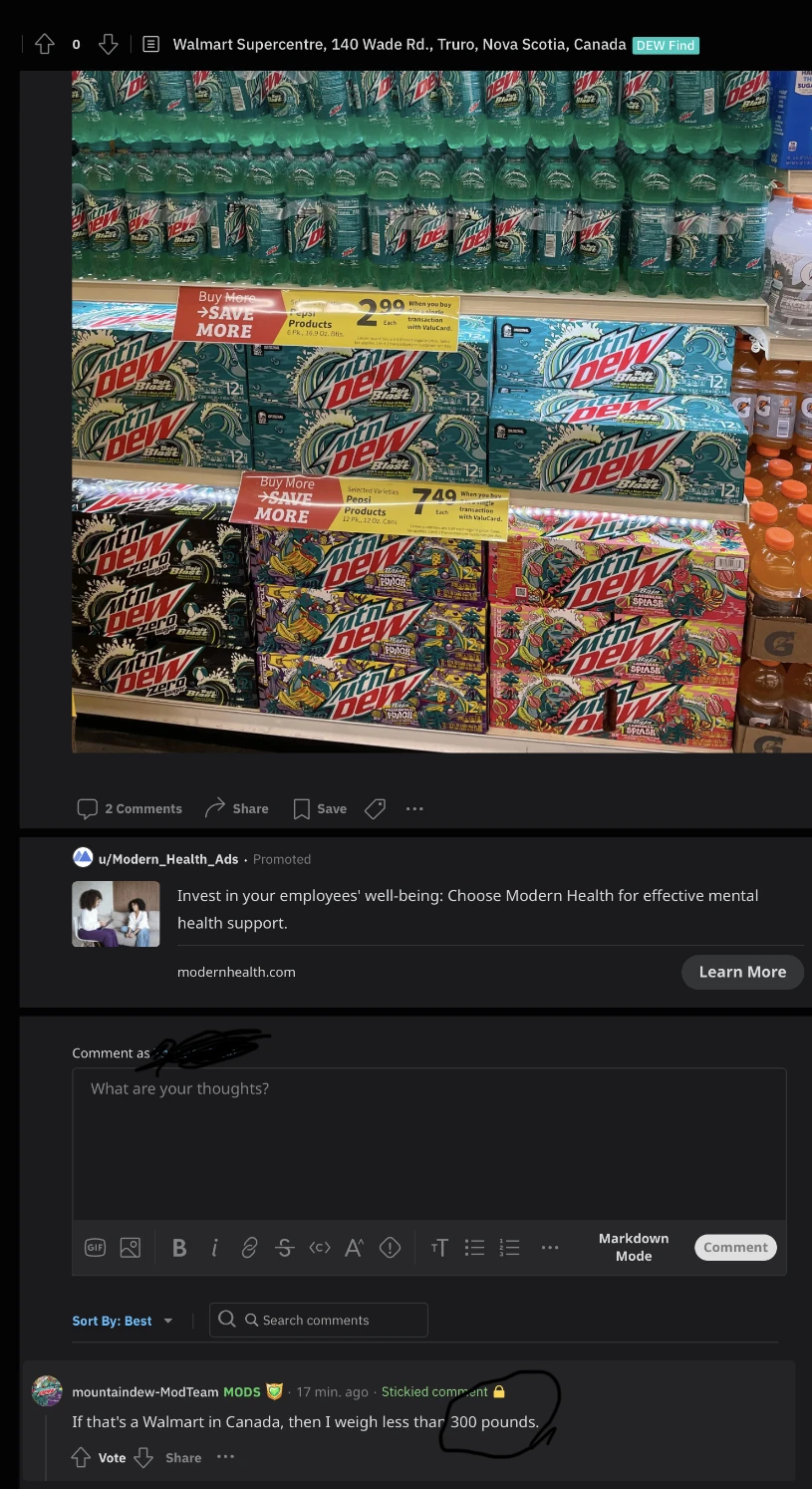Viewport: 812px width, 1489px height.
Task: Downvote the post at the top
Action: pos(108,44)
